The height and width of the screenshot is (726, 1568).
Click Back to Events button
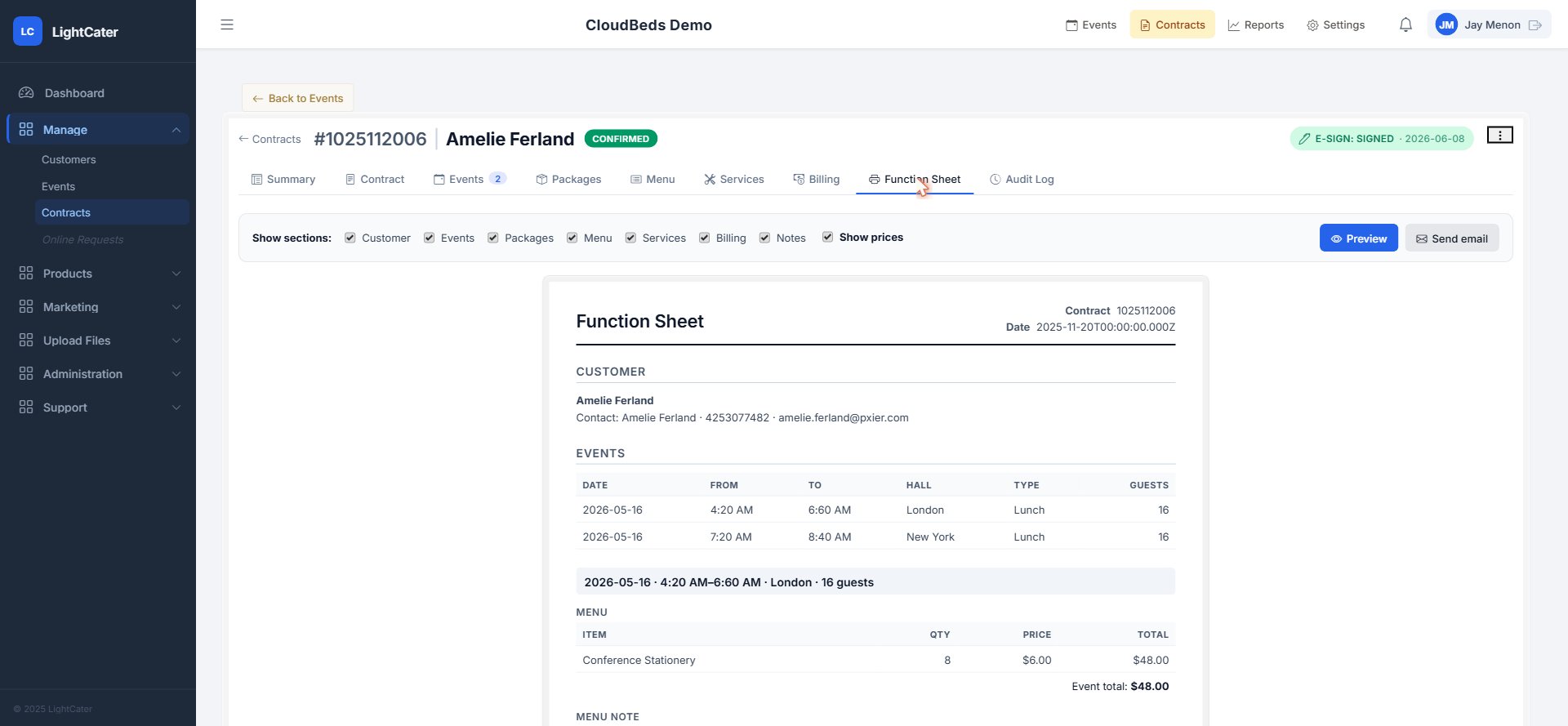[297, 98]
